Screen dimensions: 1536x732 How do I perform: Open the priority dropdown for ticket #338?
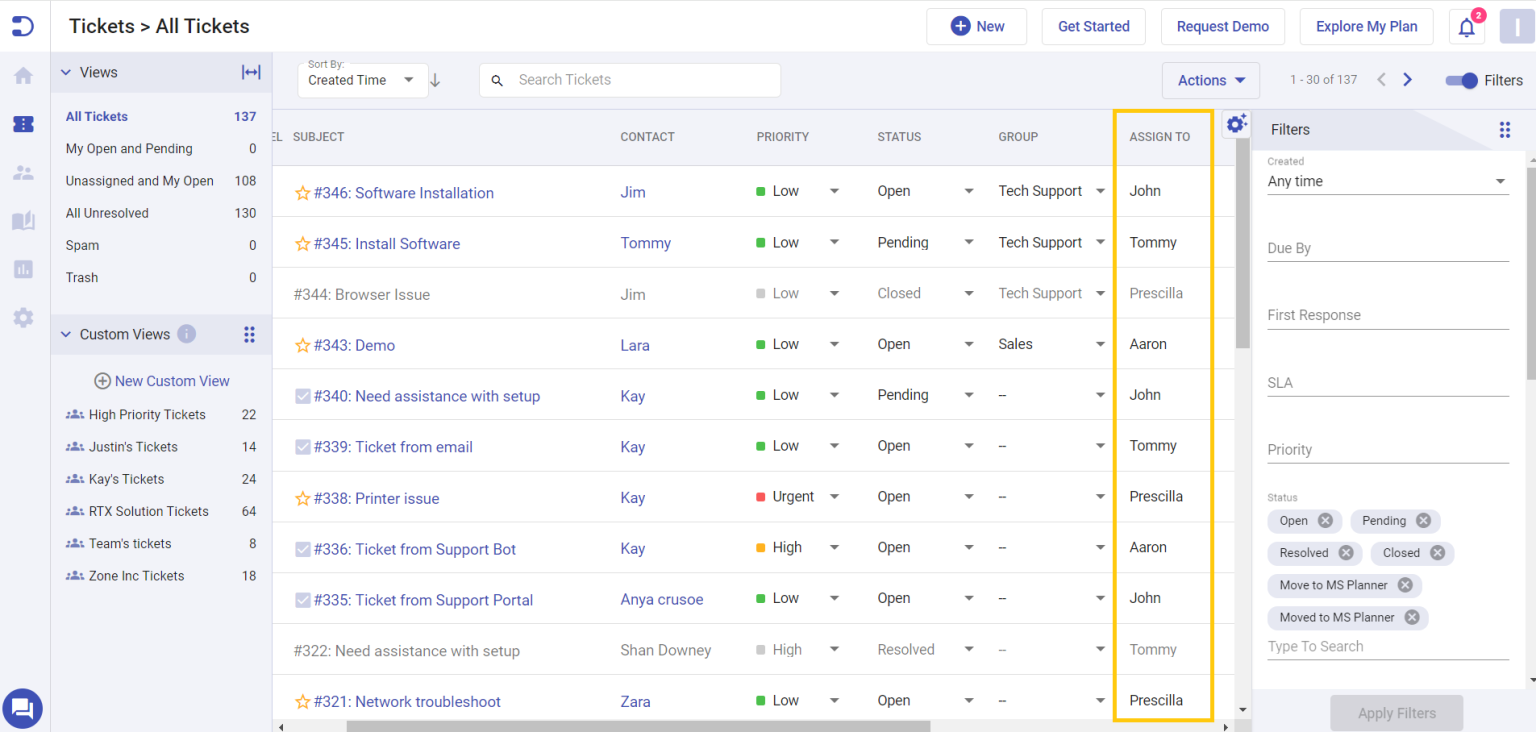[834, 496]
